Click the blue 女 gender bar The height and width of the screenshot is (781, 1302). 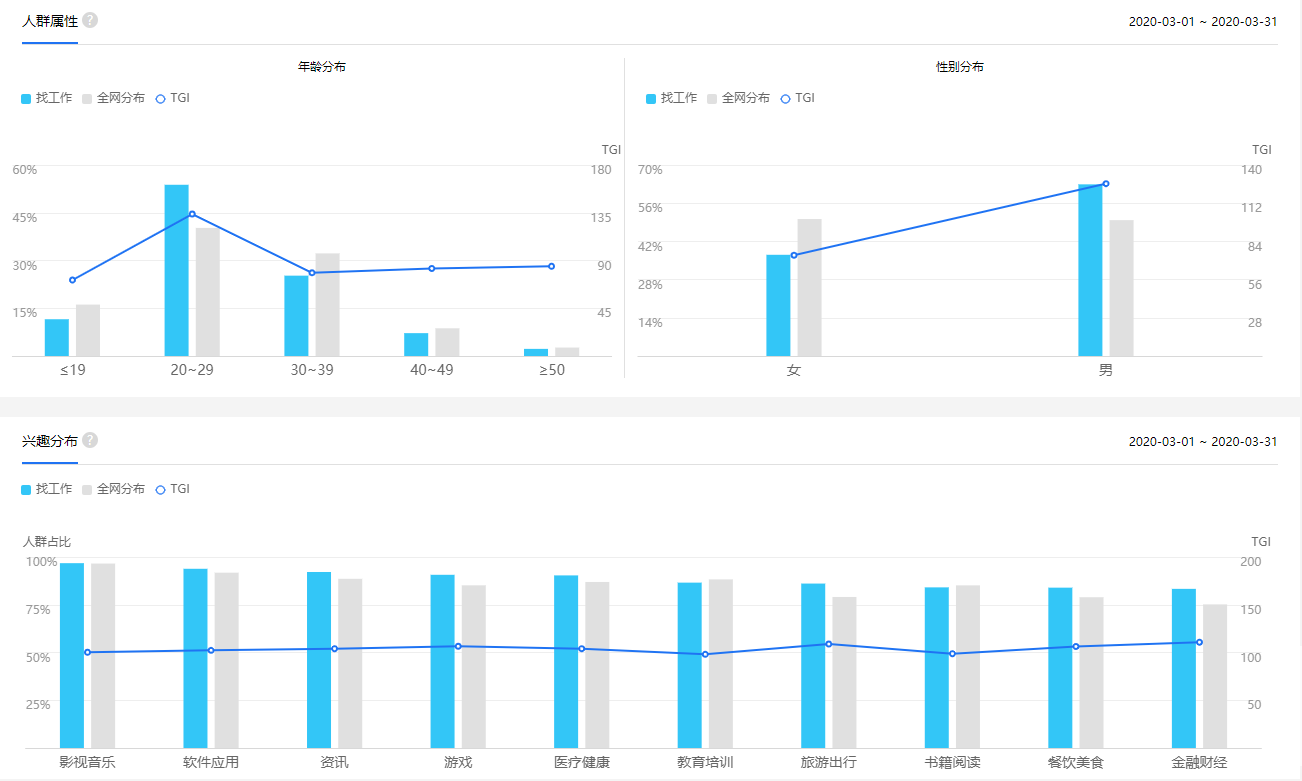778,305
